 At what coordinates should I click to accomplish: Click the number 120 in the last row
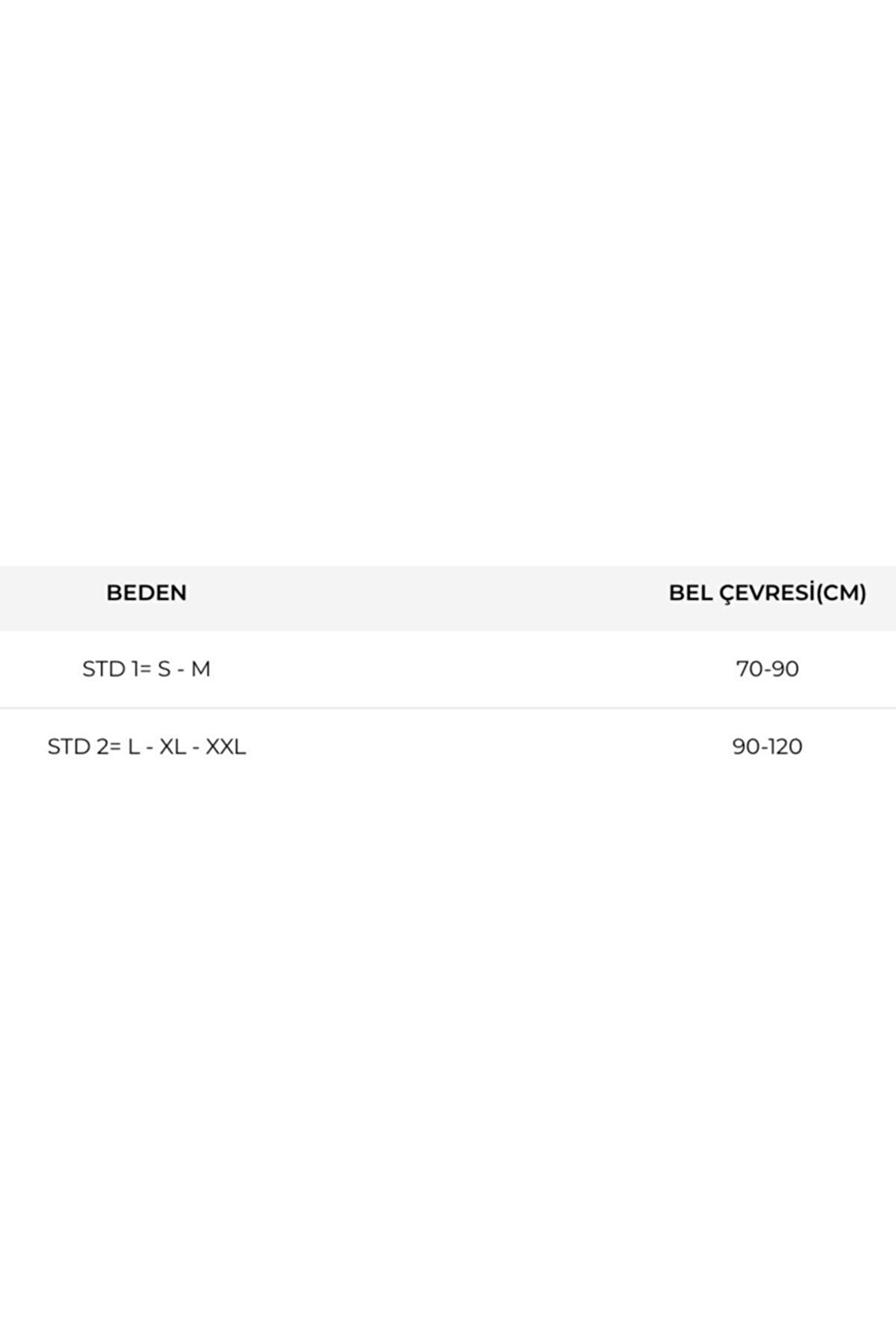(784, 746)
